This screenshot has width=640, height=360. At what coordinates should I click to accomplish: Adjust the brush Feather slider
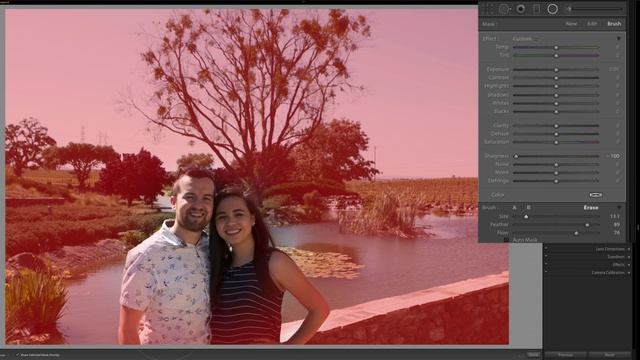tap(556, 224)
